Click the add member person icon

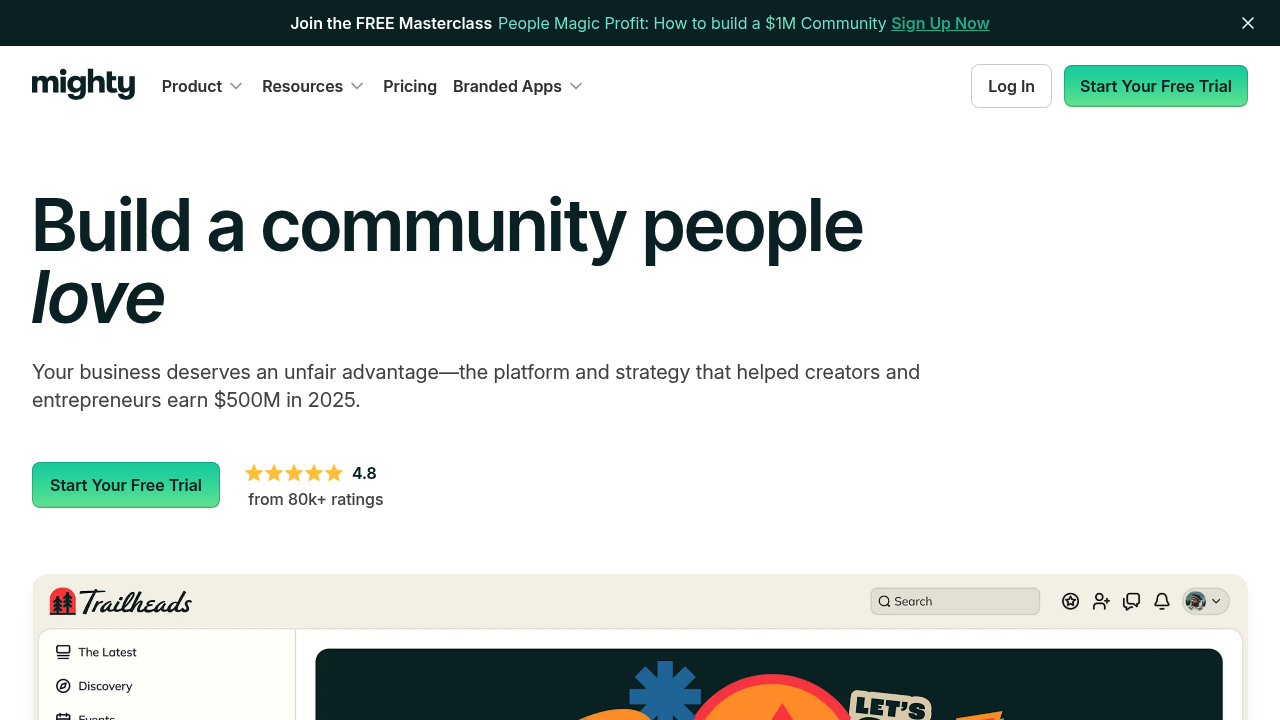(1101, 601)
